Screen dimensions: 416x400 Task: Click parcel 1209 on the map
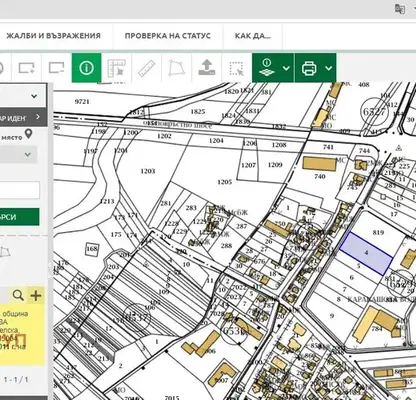click(x=275, y=165)
